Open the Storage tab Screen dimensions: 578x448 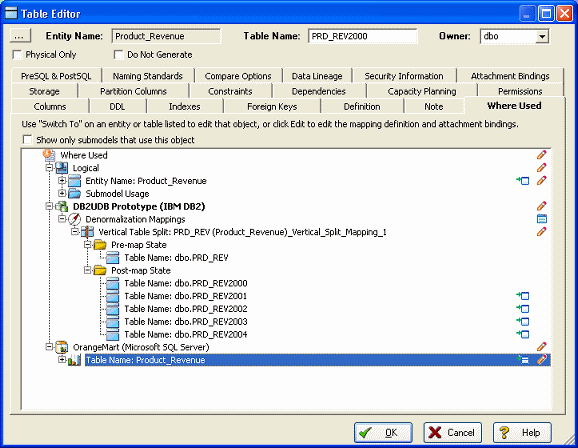coord(44,91)
